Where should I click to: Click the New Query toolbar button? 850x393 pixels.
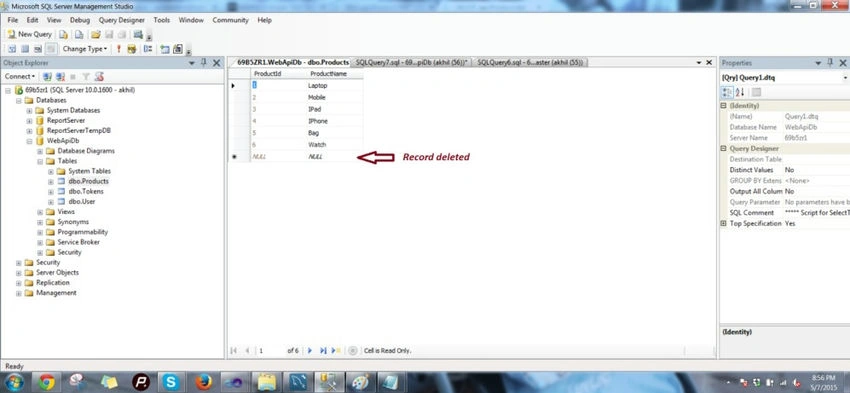pyautogui.click(x=29, y=34)
